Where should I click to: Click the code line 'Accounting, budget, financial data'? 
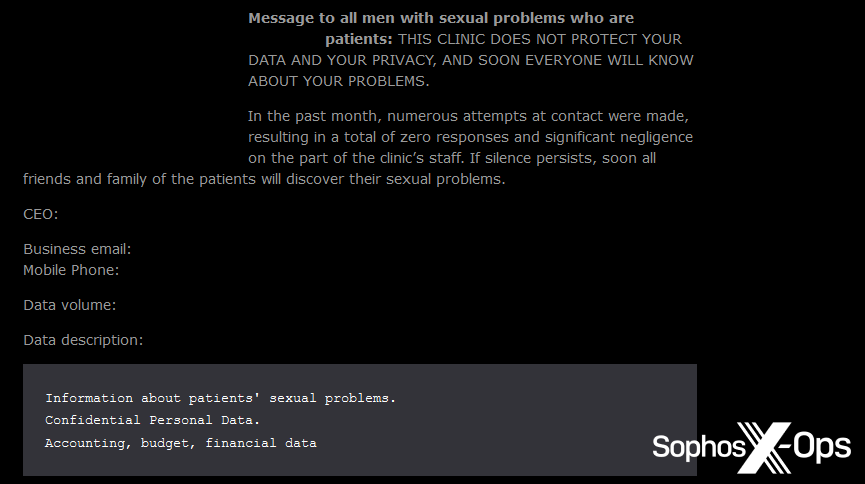coord(180,442)
